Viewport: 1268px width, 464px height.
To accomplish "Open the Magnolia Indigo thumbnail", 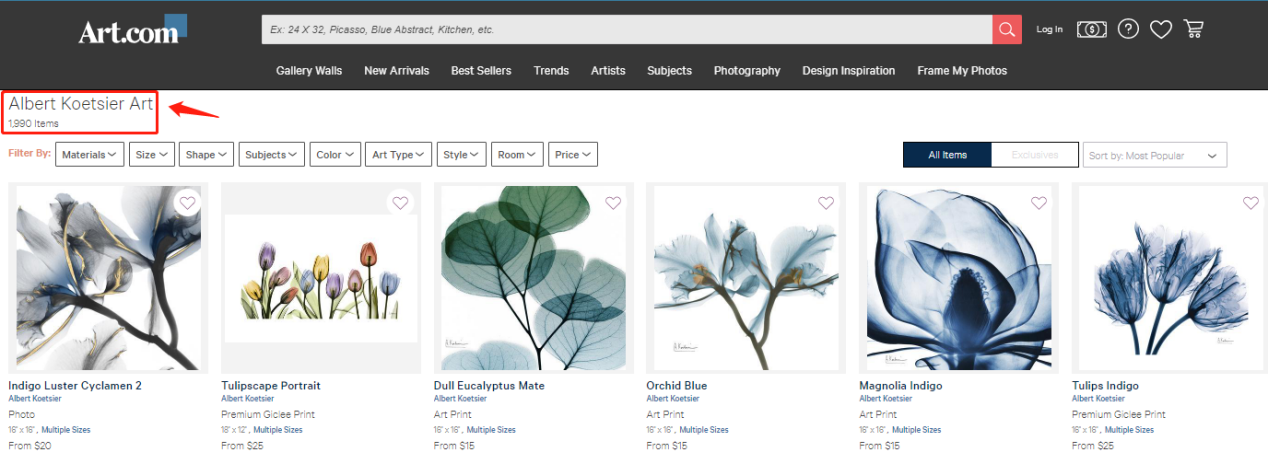I will point(959,278).
